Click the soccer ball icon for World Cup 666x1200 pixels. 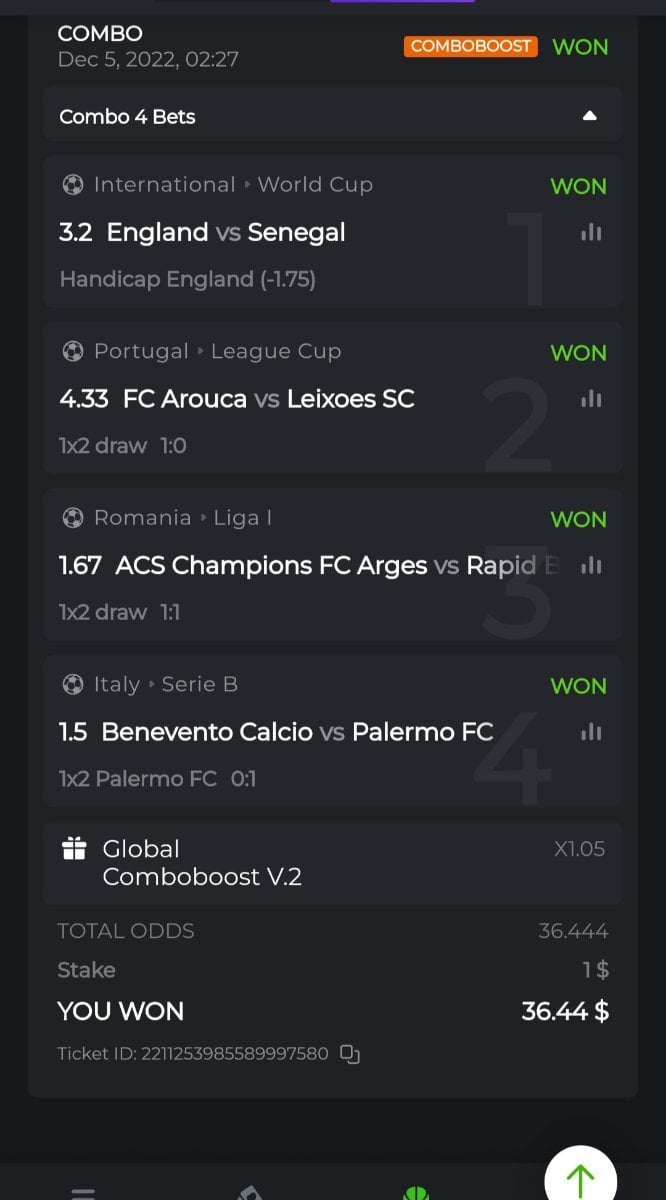tap(72, 185)
